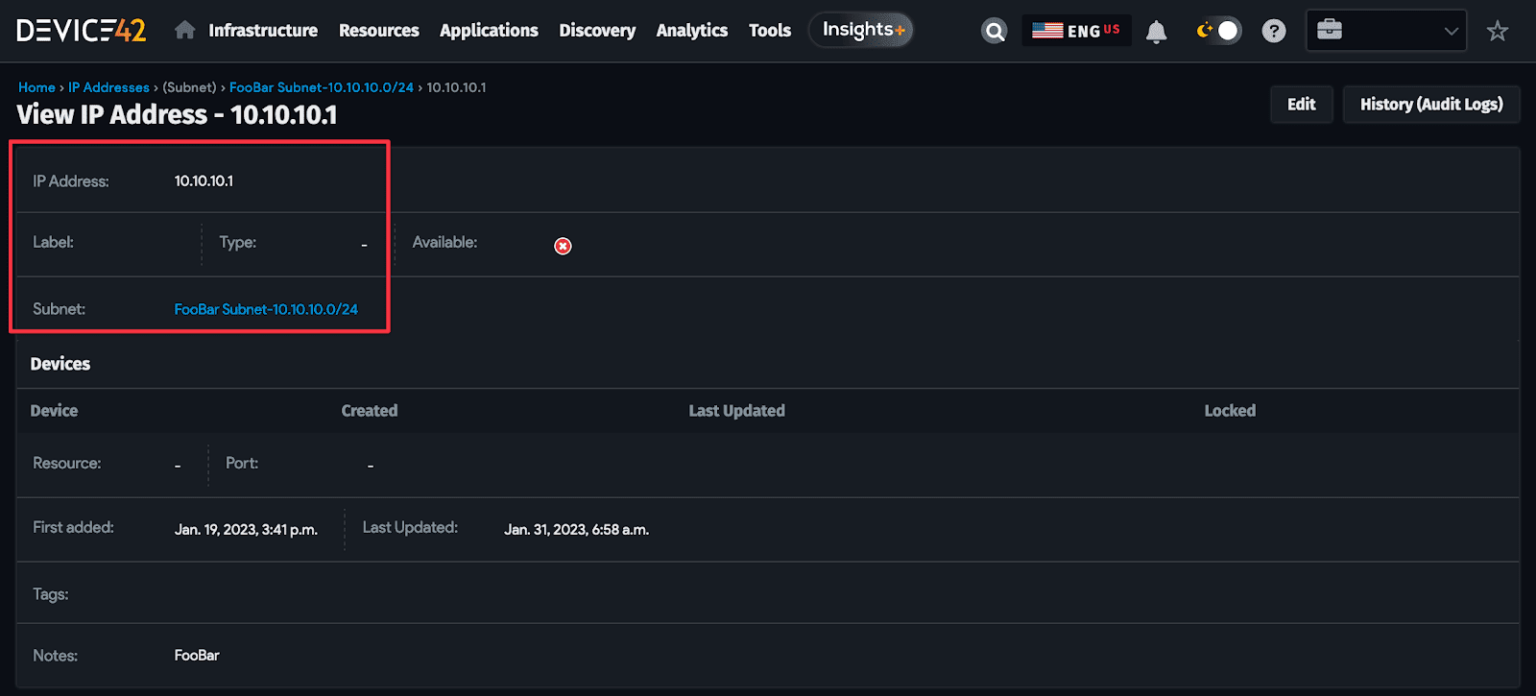Toggle dark mode with the moon switch
The image size is (1536, 696).
[x=1219, y=30]
